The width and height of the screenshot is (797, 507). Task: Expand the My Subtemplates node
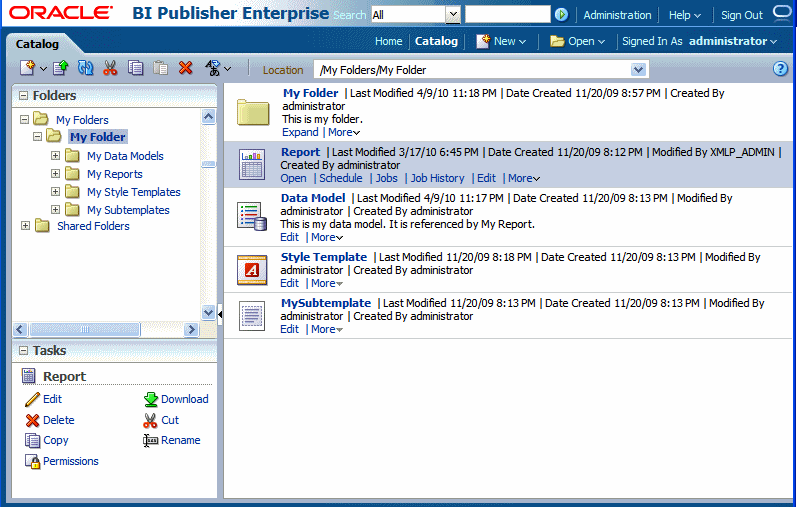click(55, 210)
